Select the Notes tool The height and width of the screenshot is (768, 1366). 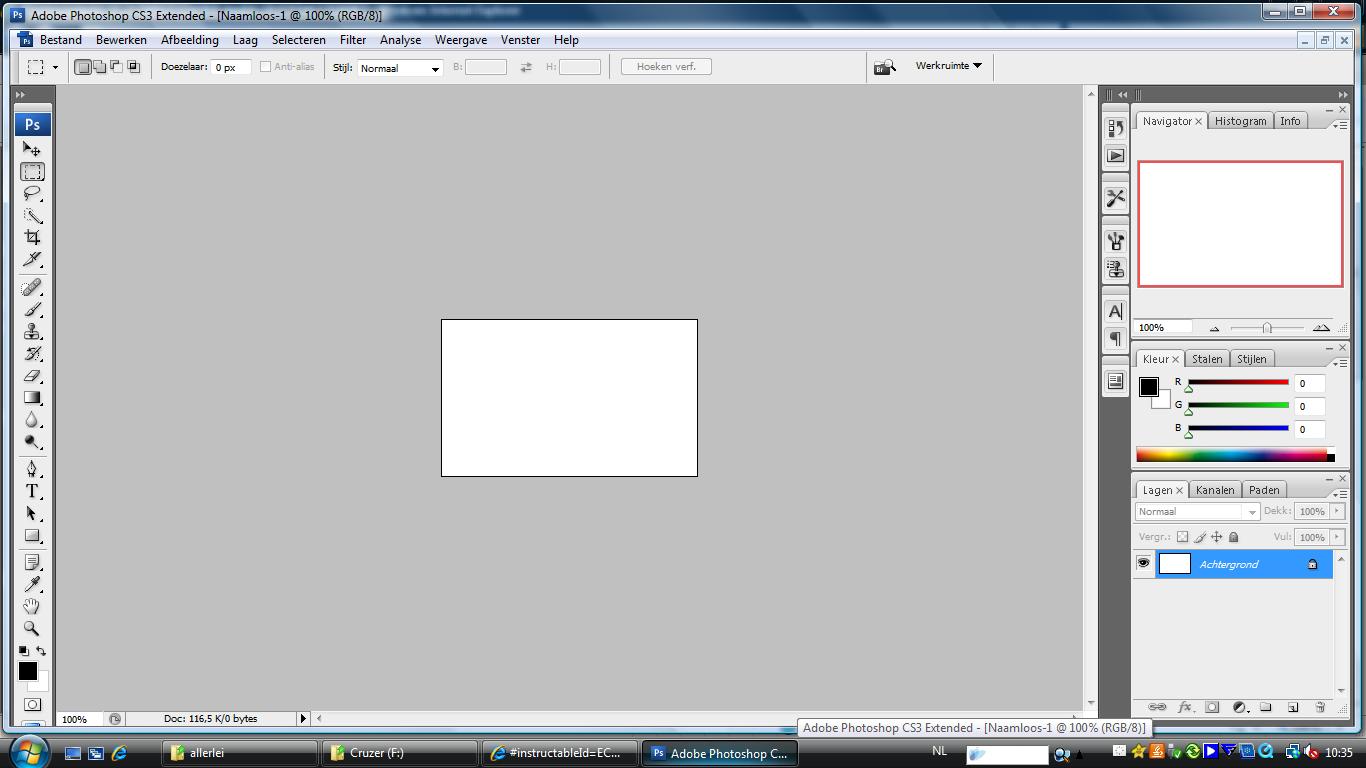tap(32, 562)
